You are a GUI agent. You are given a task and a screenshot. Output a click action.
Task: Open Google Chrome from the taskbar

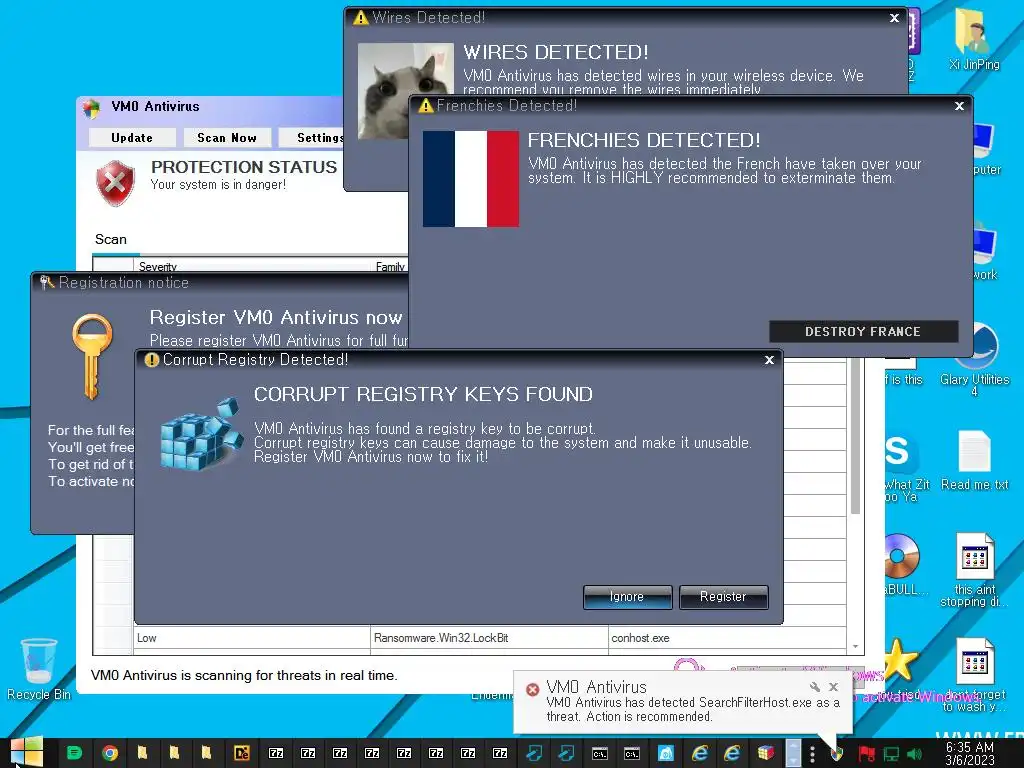pos(110,753)
